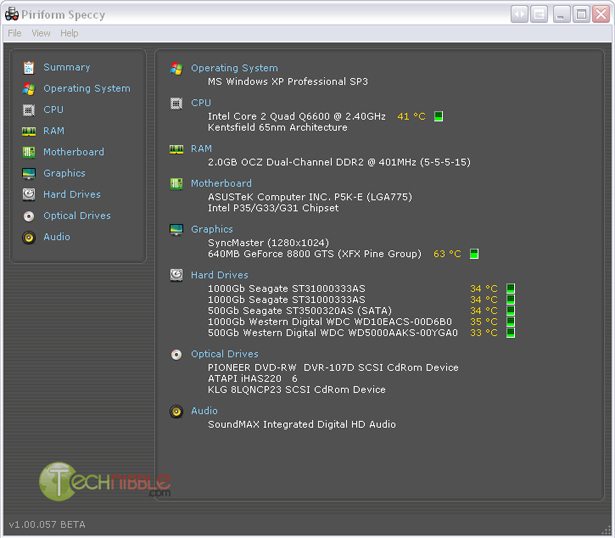The height and width of the screenshot is (538, 615).
Task: Click 'SyncMaster (1280x1024)' text
Action: click(x=268, y=243)
